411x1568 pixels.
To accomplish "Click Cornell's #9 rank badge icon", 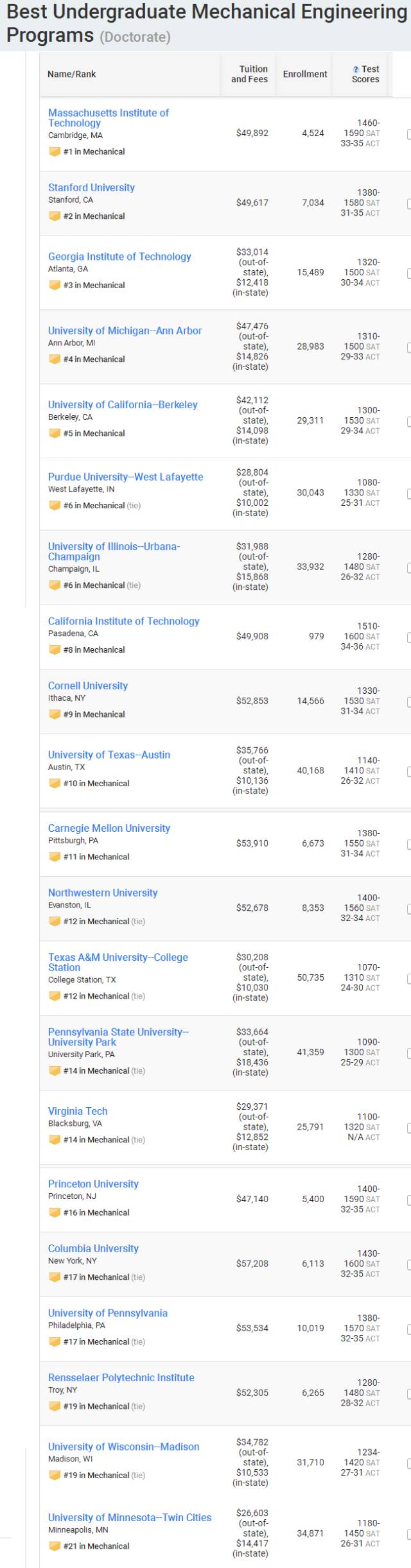I will [x=55, y=714].
